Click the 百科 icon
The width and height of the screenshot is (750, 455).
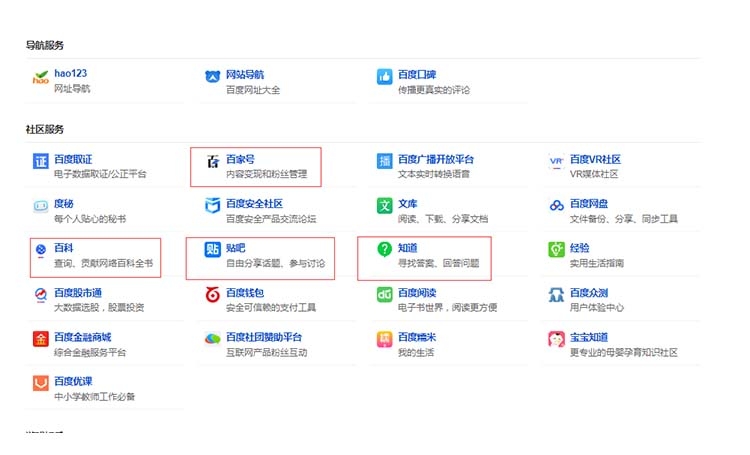pyautogui.click(x=41, y=249)
